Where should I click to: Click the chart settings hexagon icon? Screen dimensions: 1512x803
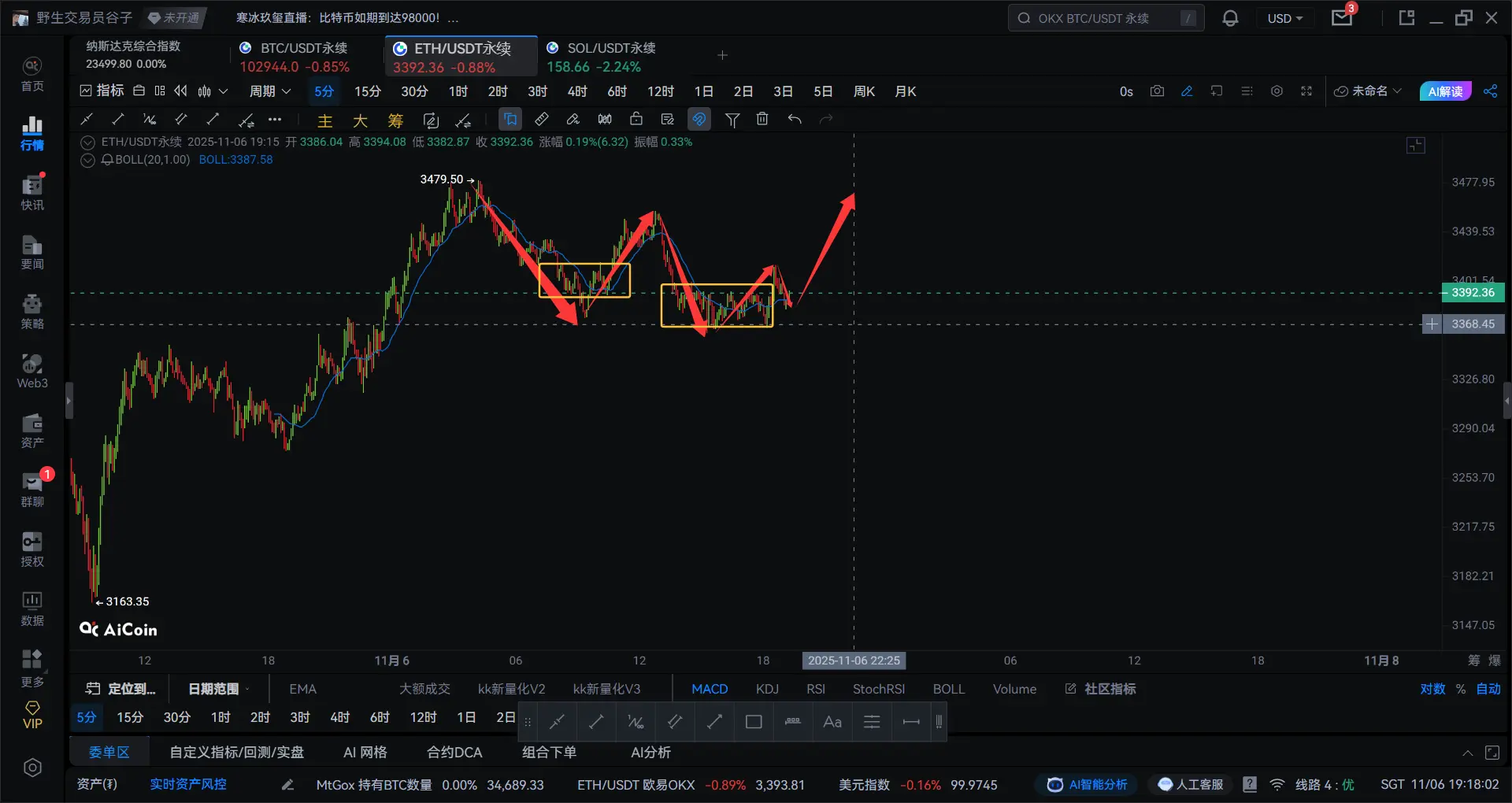(1277, 91)
